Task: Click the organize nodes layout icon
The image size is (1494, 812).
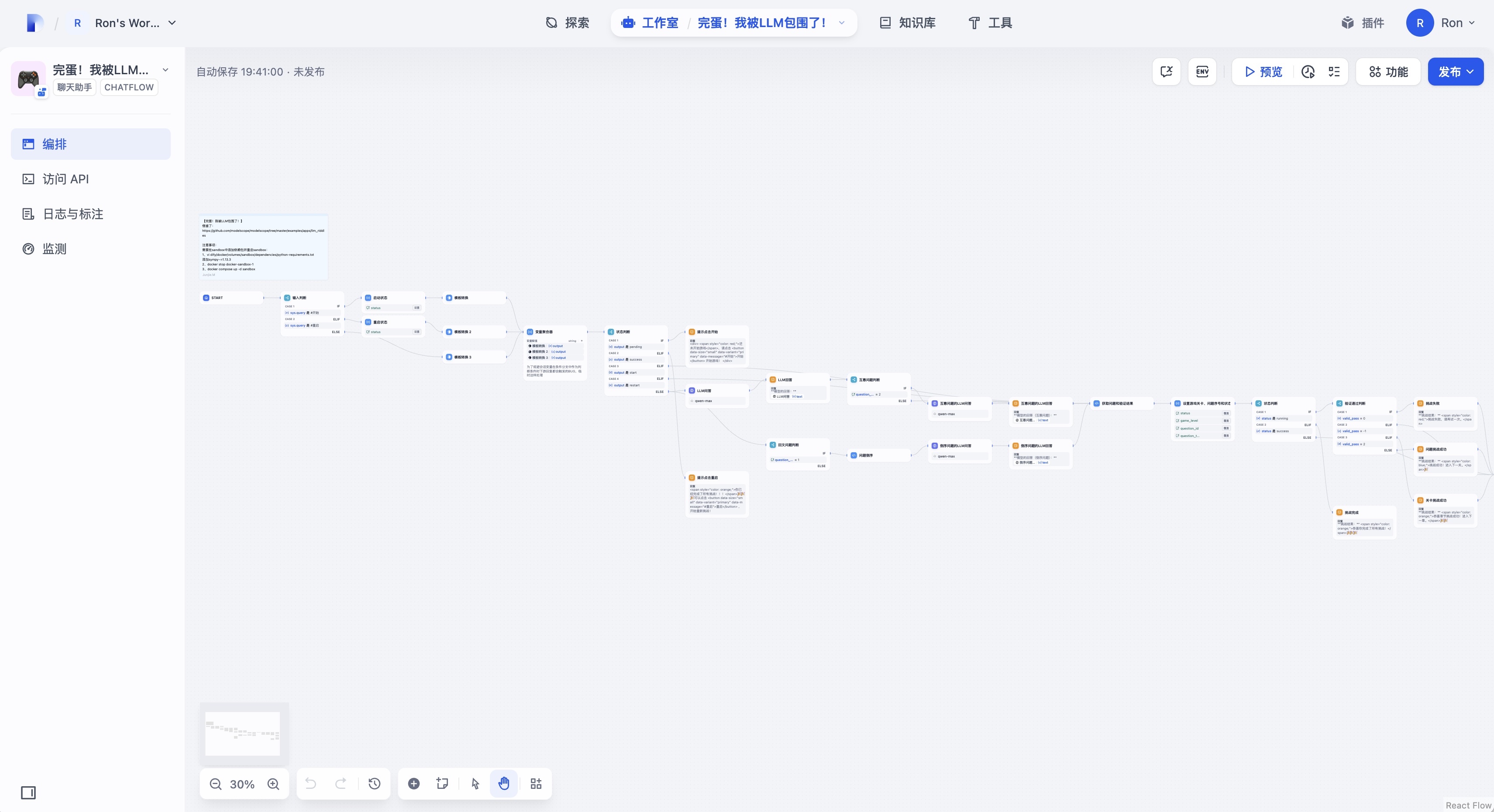Action: point(536,784)
